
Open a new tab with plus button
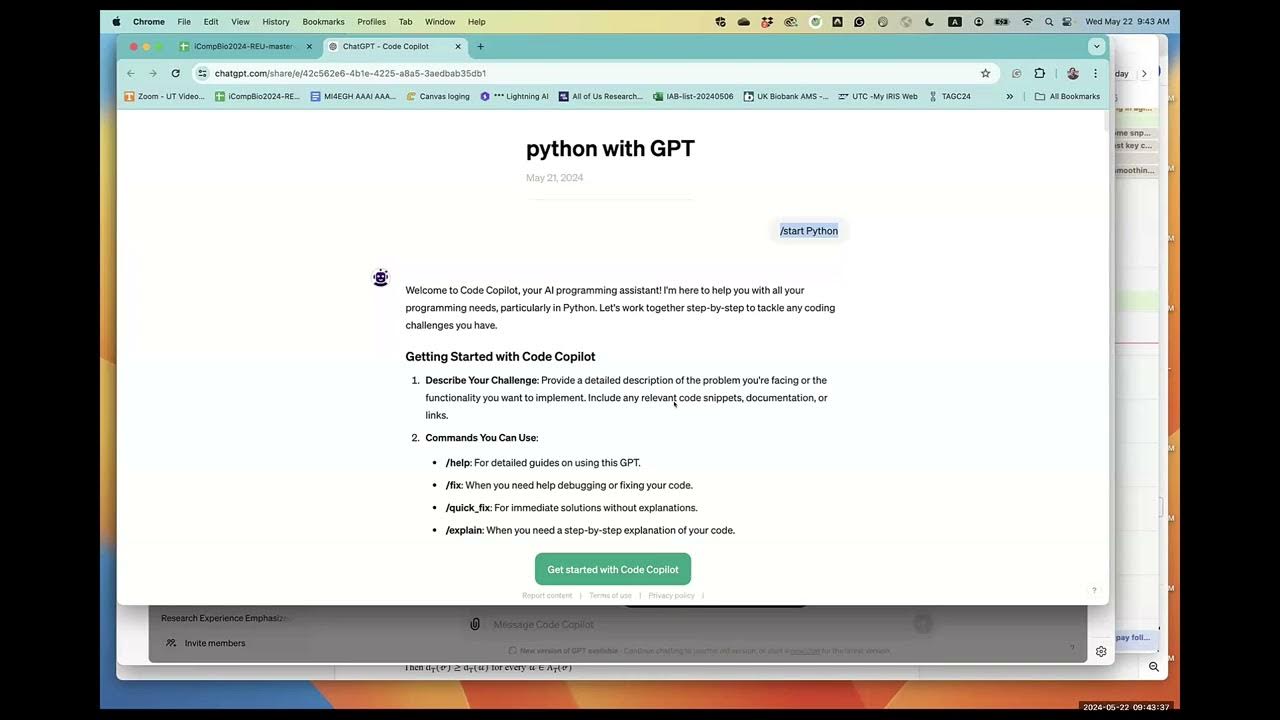[x=480, y=46]
